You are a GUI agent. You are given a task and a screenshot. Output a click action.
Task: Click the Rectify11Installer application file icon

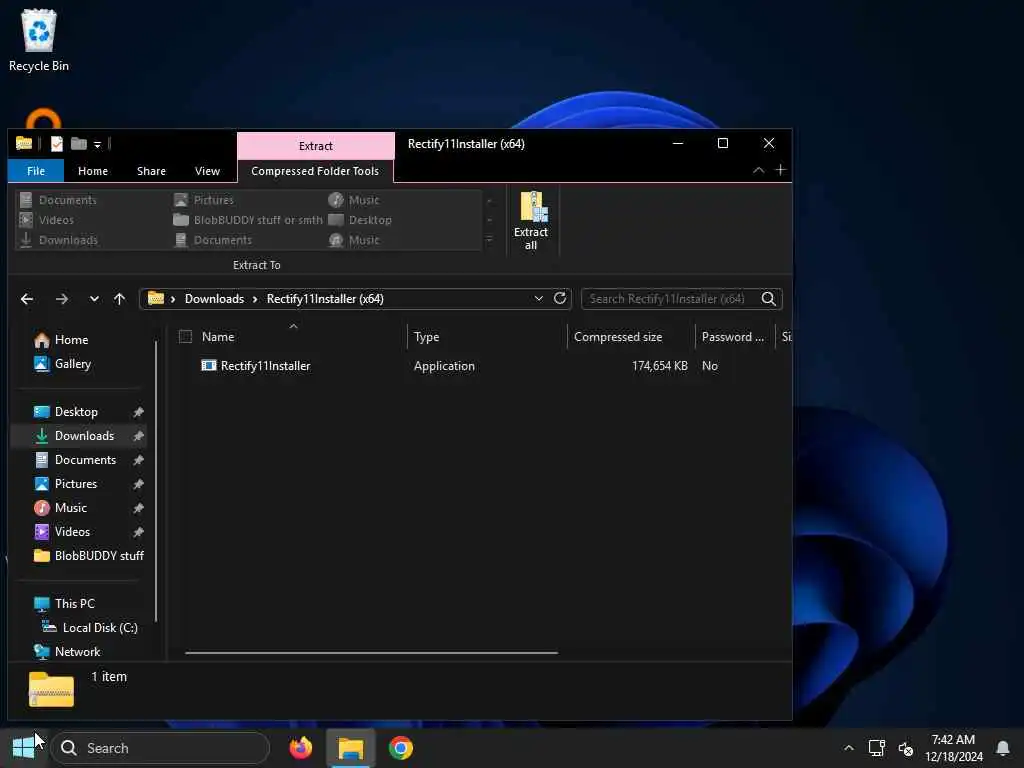pos(208,366)
